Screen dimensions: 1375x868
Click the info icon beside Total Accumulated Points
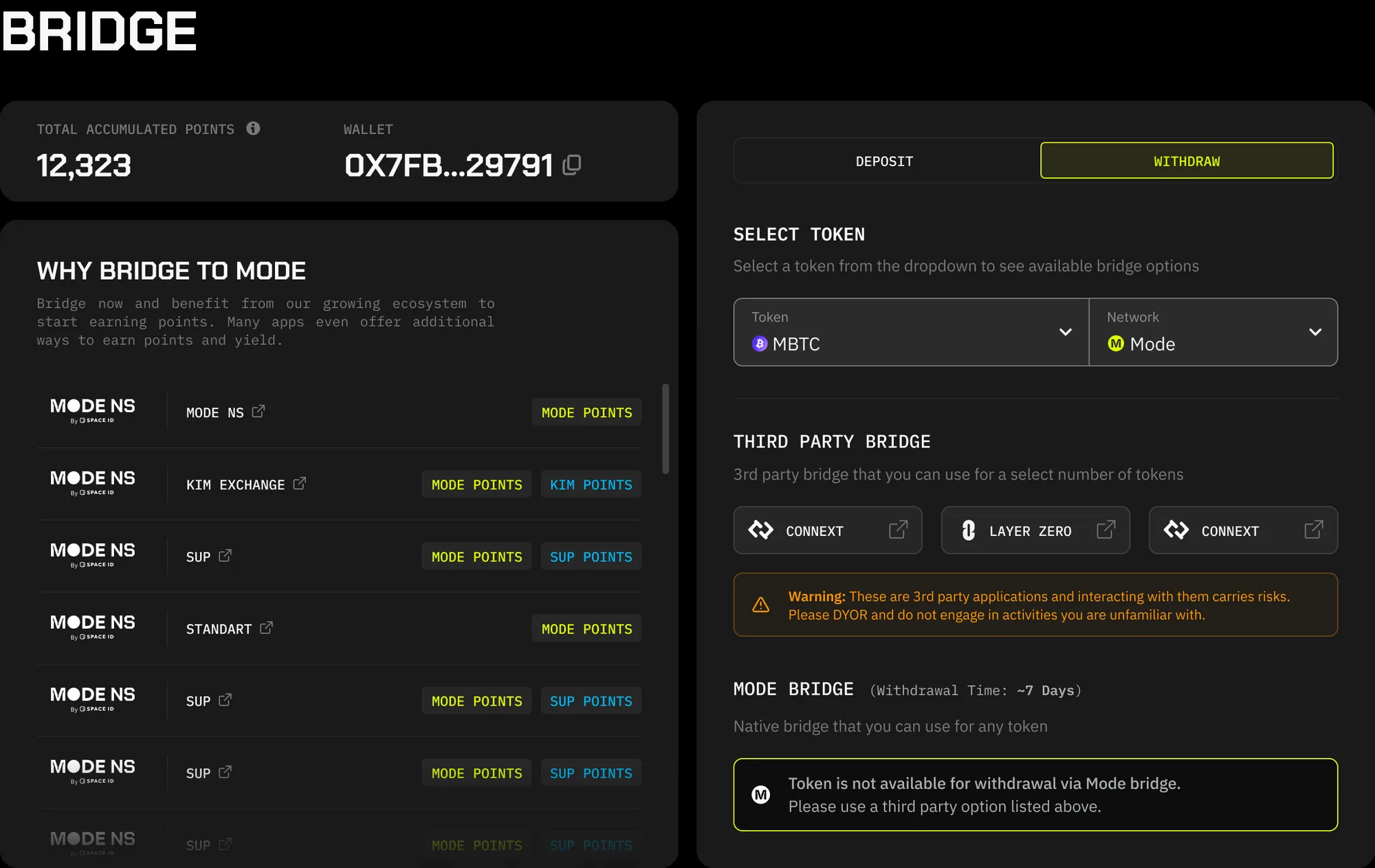pos(253,129)
